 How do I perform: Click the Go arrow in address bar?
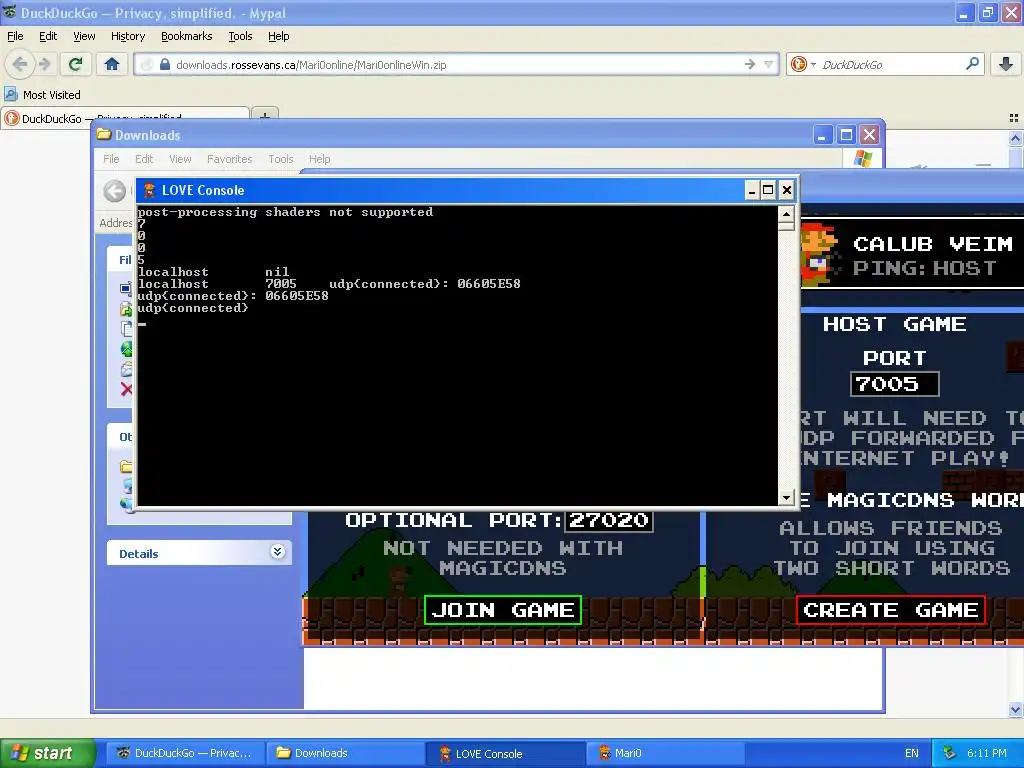click(750, 64)
